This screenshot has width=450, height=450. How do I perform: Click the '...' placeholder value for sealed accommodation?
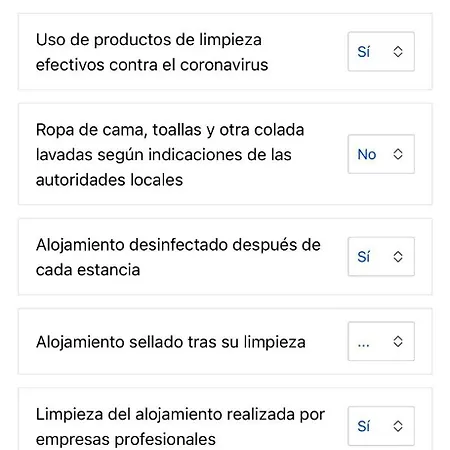tap(363, 345)
